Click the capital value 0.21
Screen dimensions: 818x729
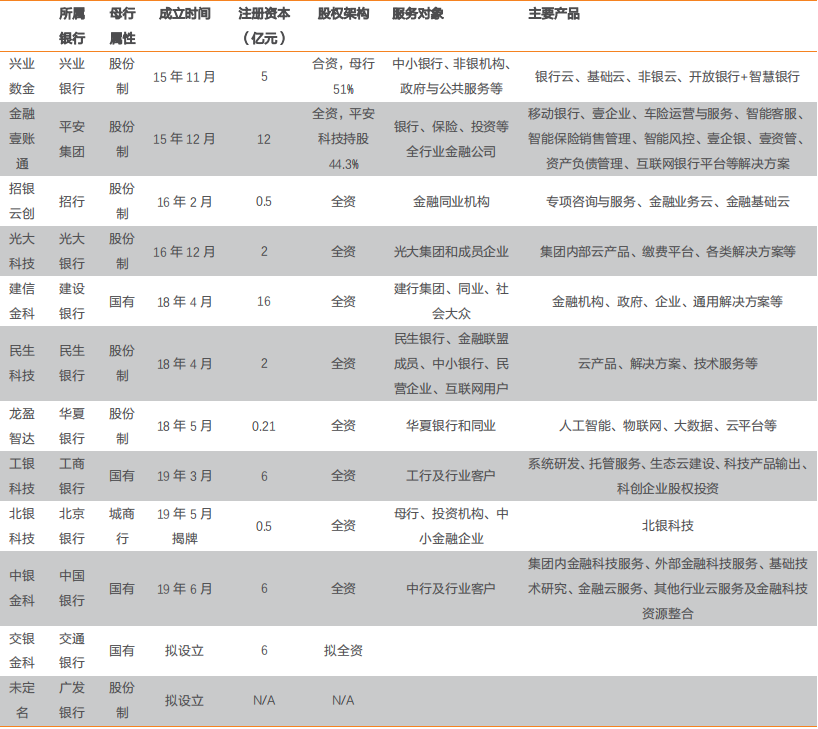coord(264,426)
